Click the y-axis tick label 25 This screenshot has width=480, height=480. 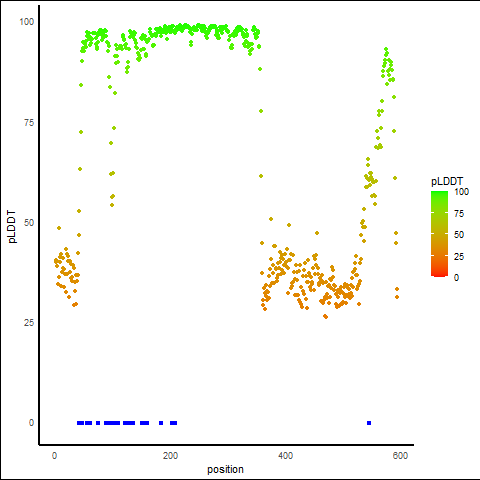29,323
